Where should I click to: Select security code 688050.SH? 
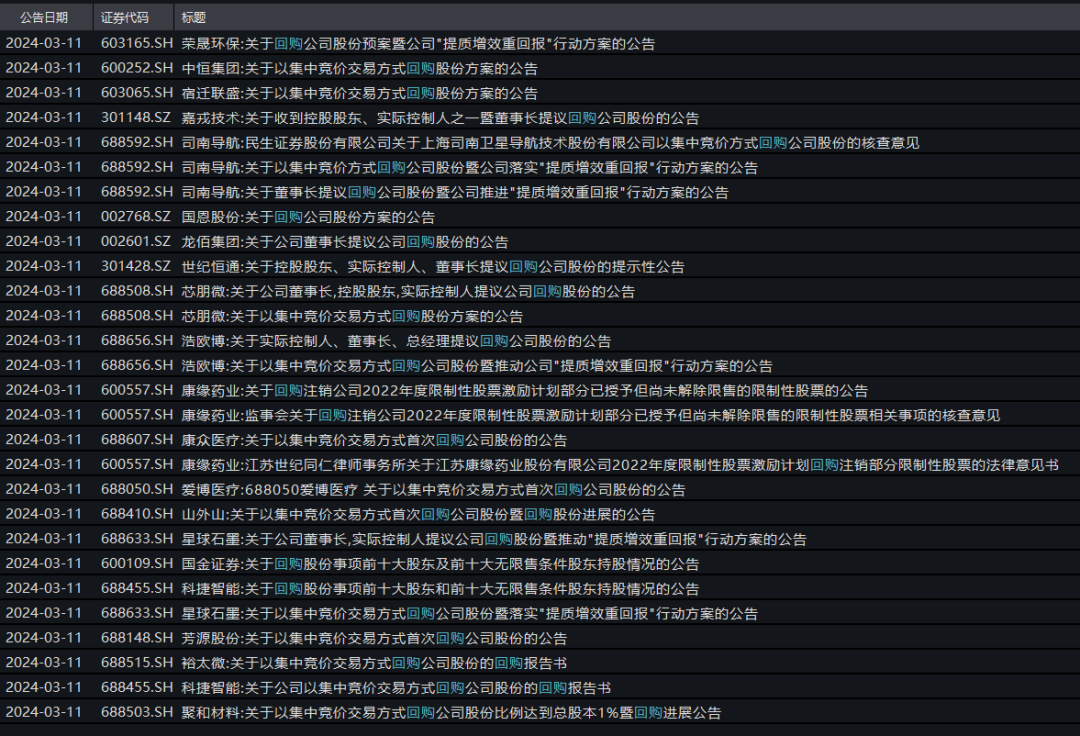click(x=136, y=490)
